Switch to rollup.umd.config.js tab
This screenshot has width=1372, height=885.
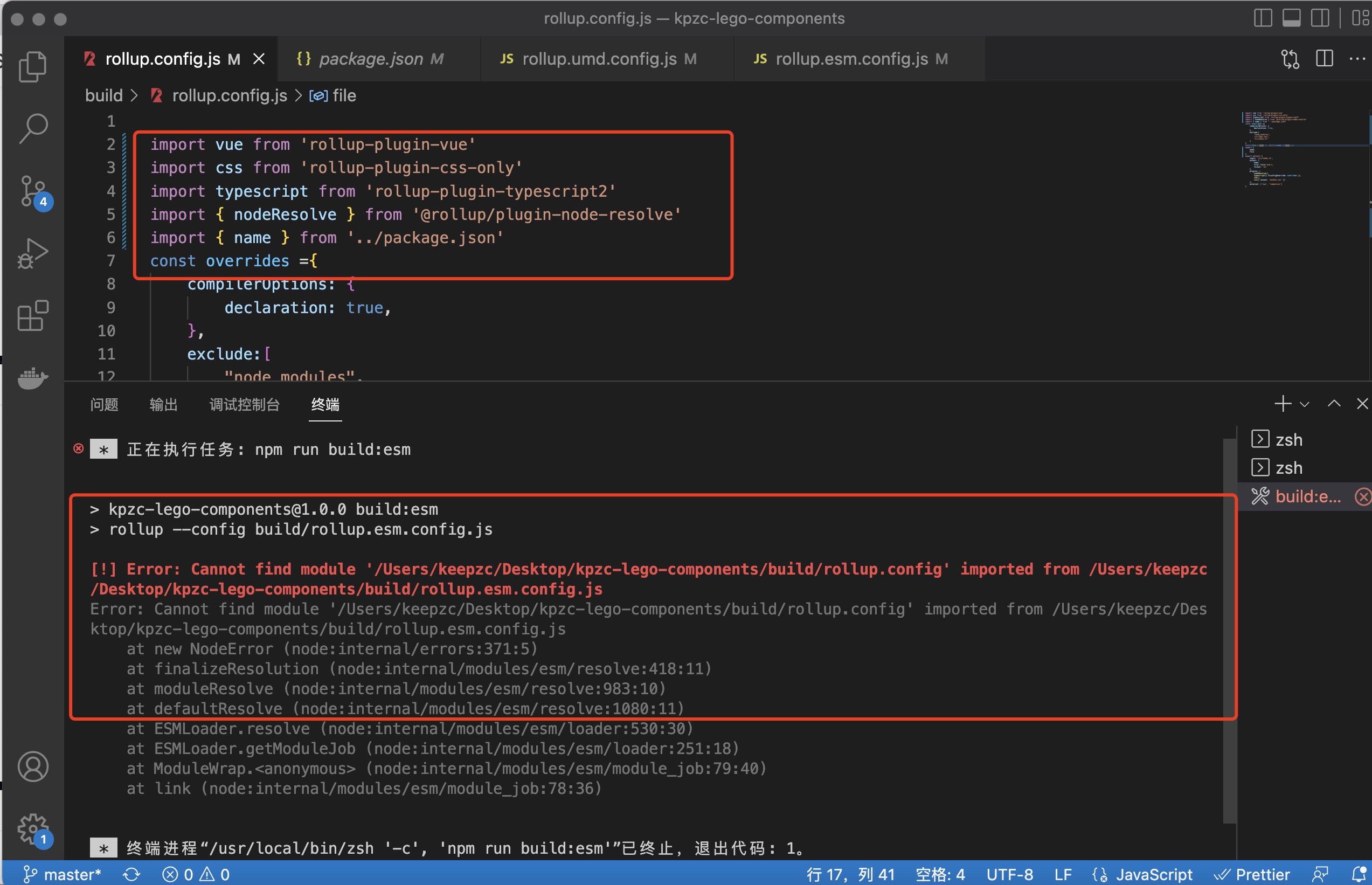(x=607, y=59)
